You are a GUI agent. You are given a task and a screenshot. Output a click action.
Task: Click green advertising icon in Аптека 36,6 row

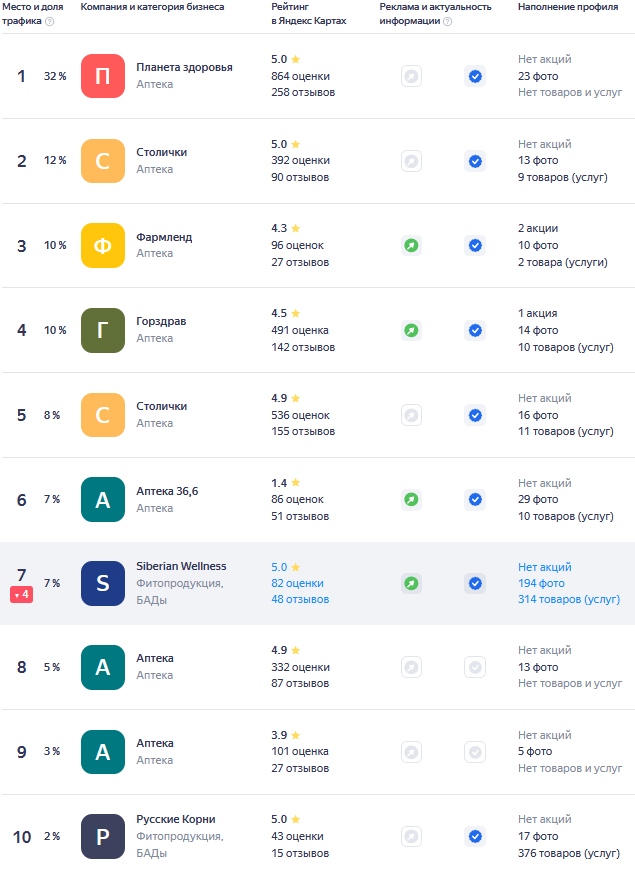411,499
